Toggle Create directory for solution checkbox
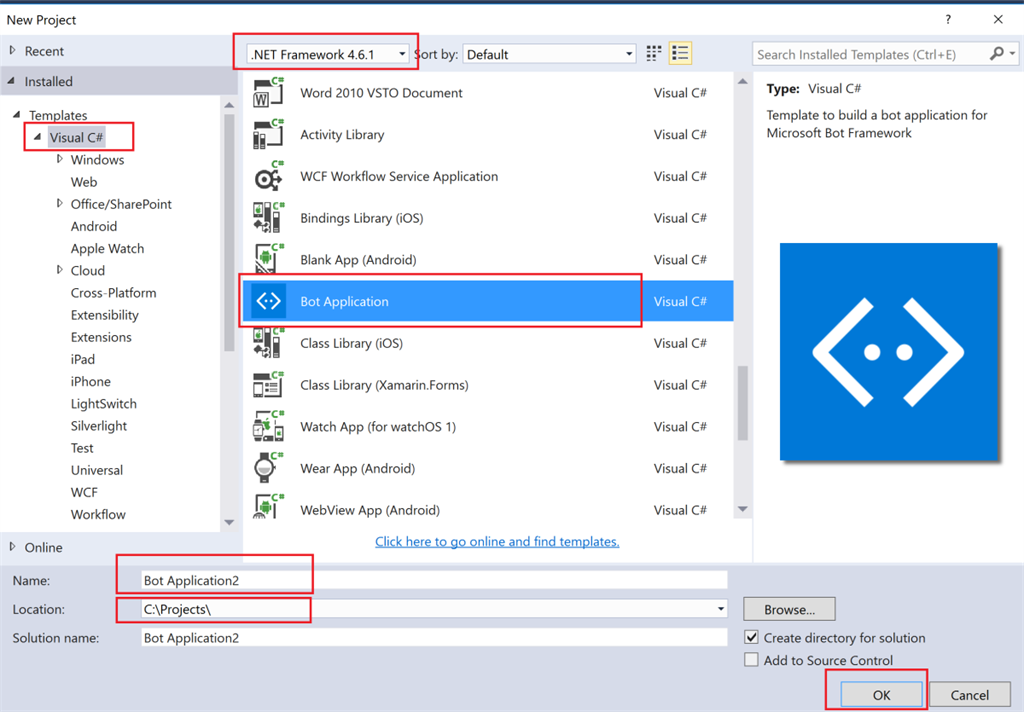The width and height of the screenshot is (1024, 712). point(752,638)
